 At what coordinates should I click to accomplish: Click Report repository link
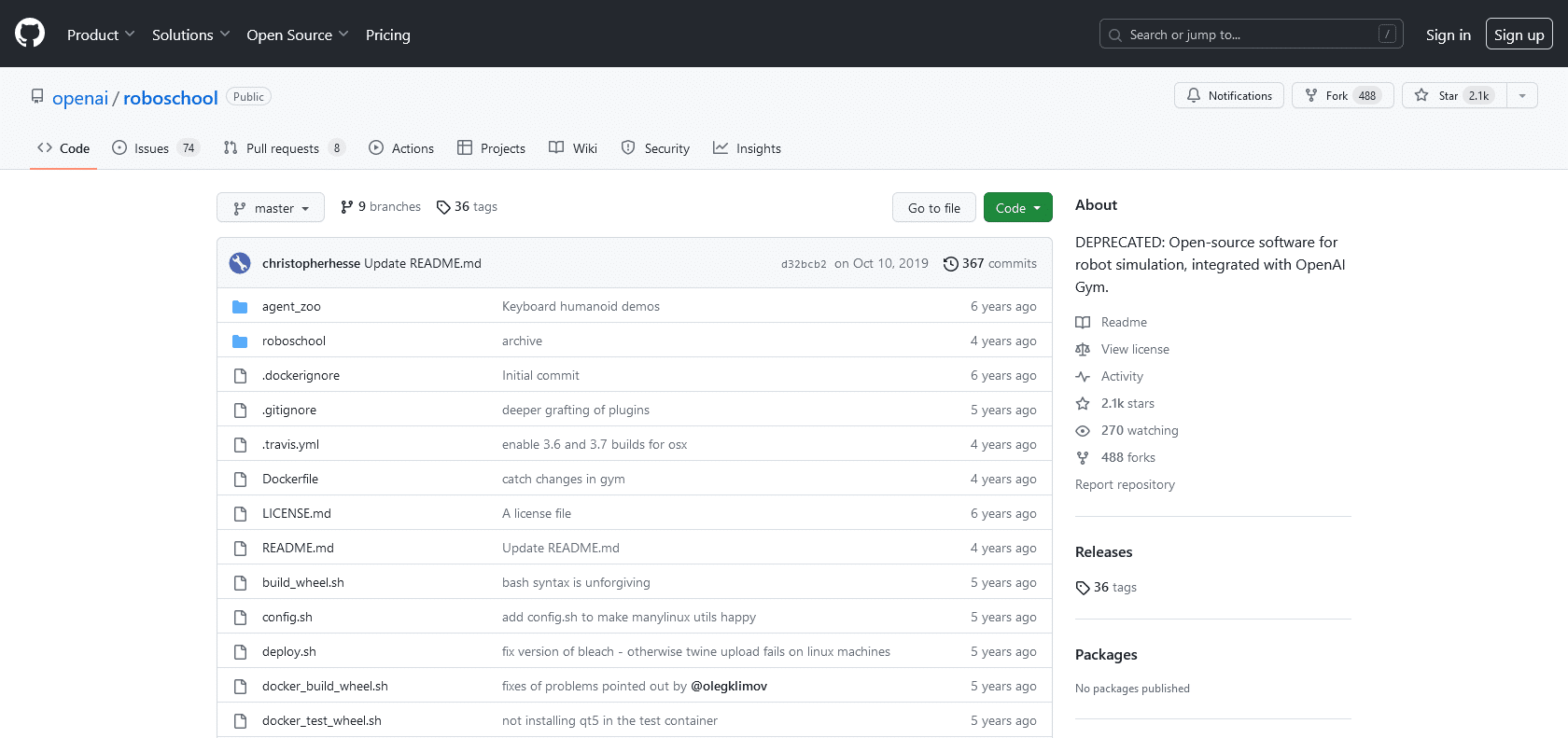click(x=1125, y=484)
